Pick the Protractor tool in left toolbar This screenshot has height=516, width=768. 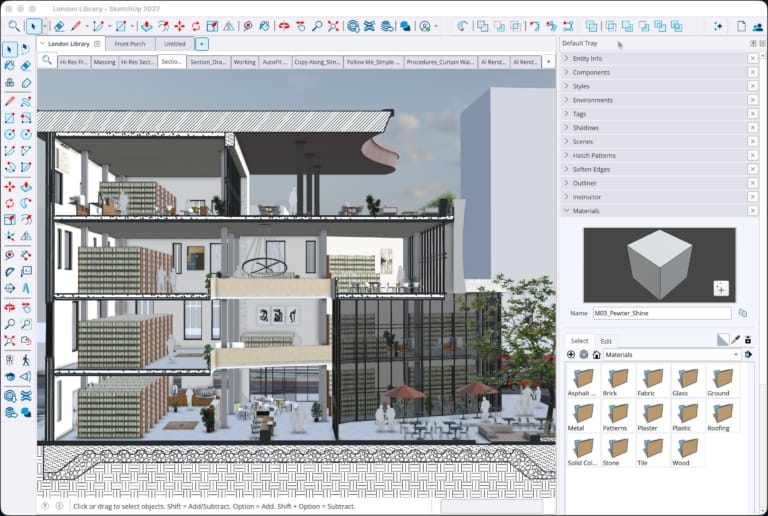pyautogui.click(x=9, y=271)
